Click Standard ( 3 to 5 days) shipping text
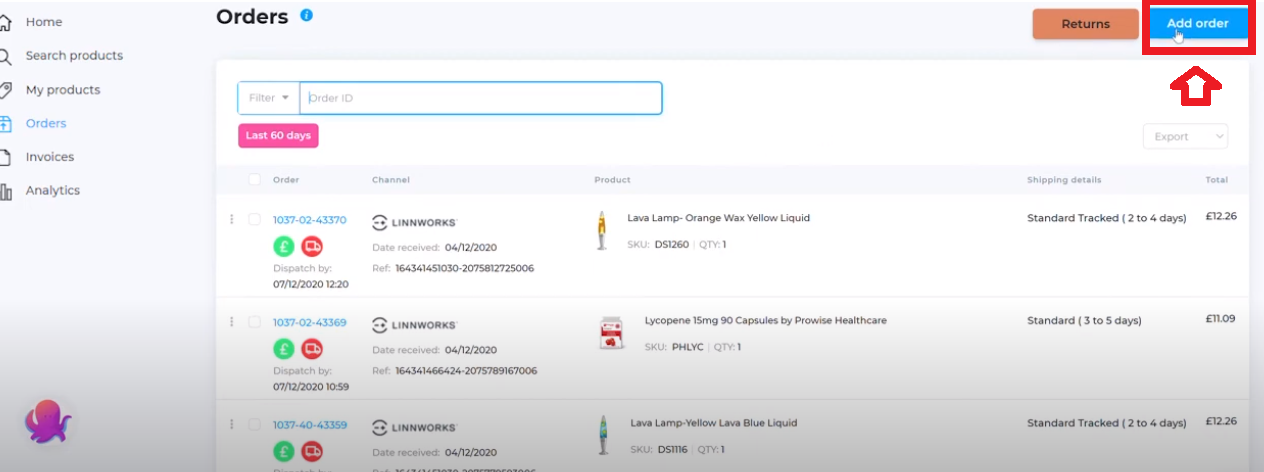The width and height of the screenshot is (1264, 472). click(x=1084, y=321)
